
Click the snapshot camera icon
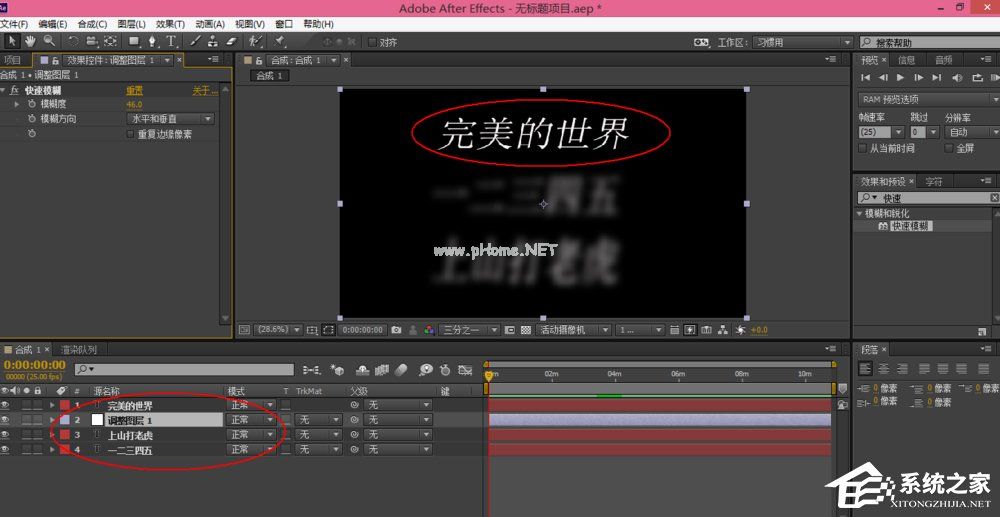397,330
